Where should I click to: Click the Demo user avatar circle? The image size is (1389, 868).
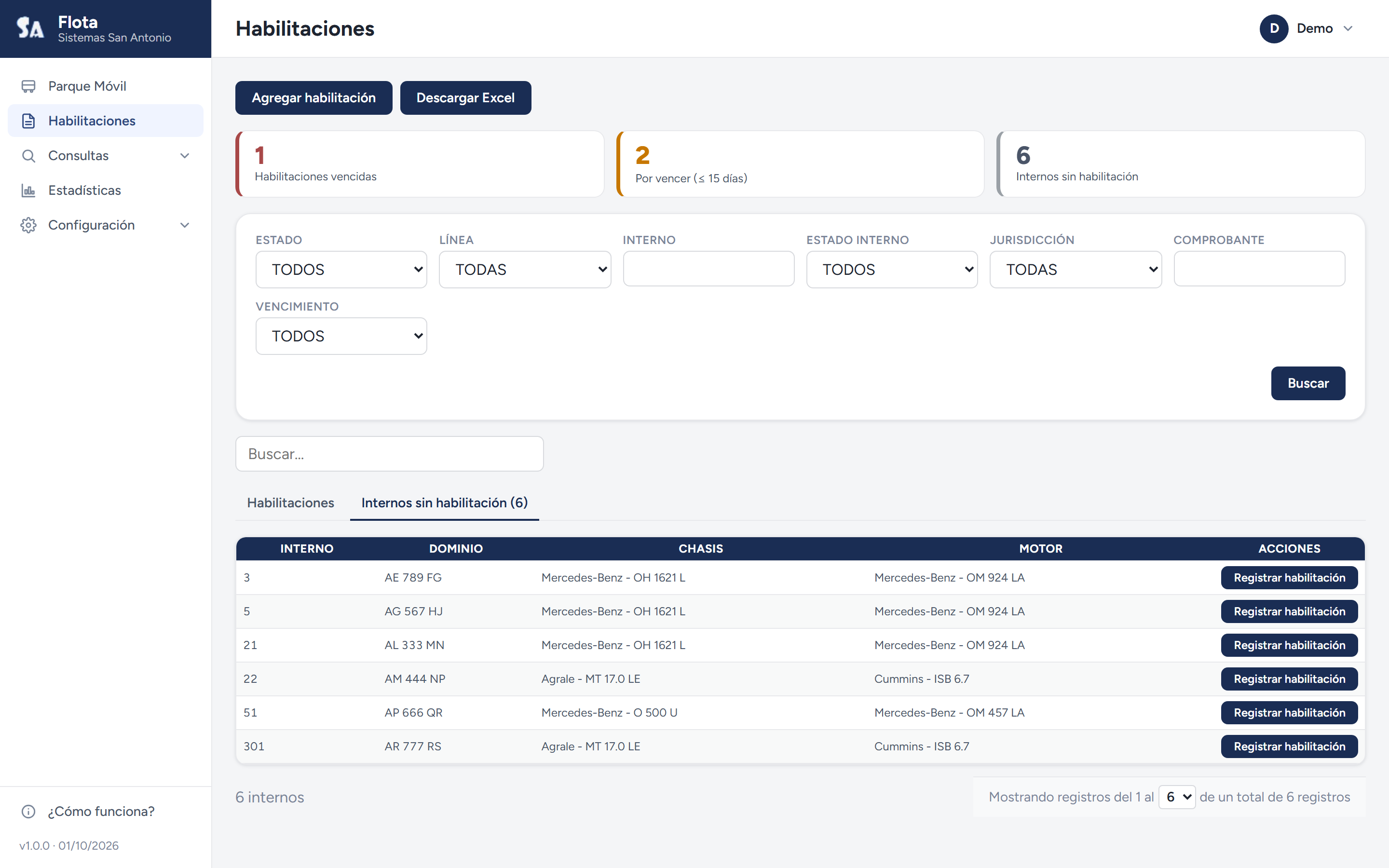click(x=1274, y=29)
